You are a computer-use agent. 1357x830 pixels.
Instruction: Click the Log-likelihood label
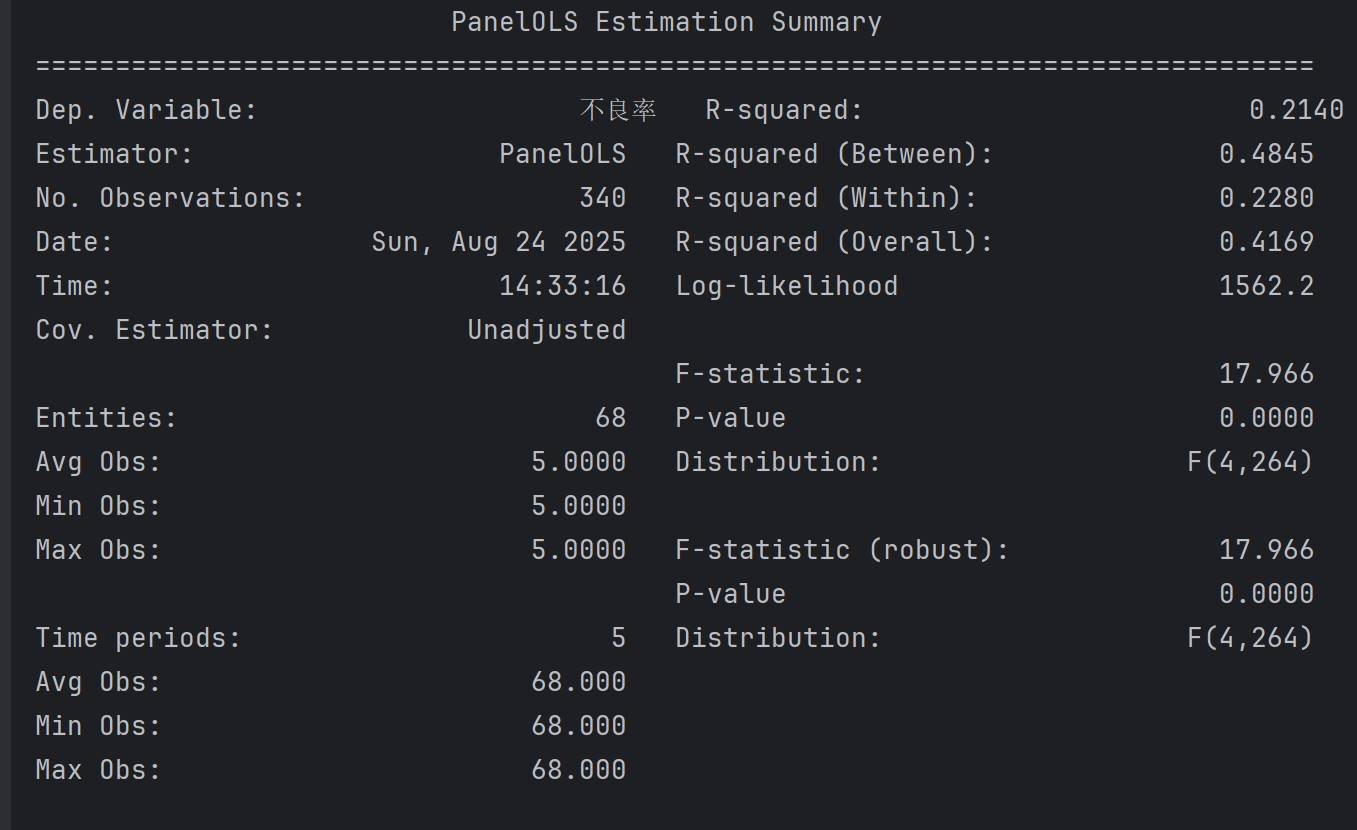pyautogui.click(x=786, y=286)
